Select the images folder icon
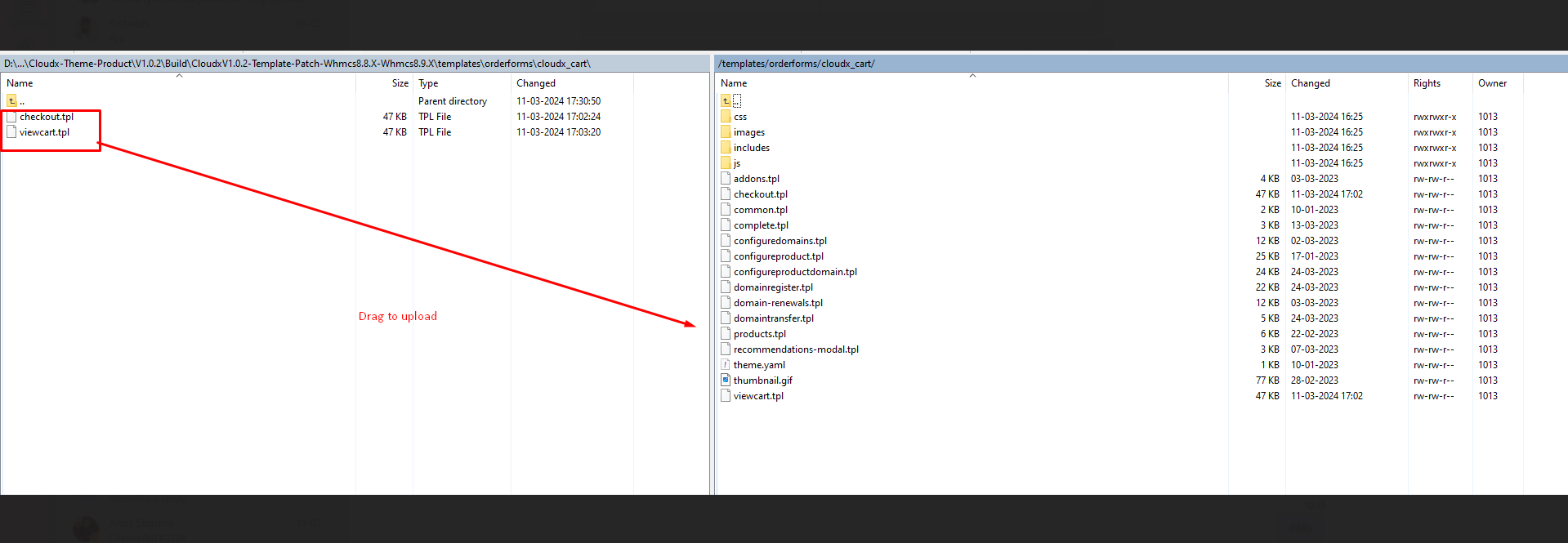 click(726, 132)
